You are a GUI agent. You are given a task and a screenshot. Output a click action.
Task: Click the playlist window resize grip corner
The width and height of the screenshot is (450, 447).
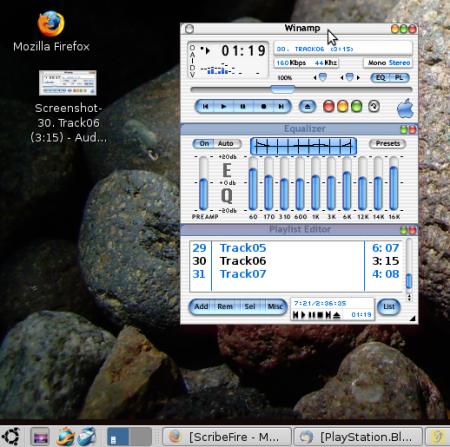click(x=413, y=319)
